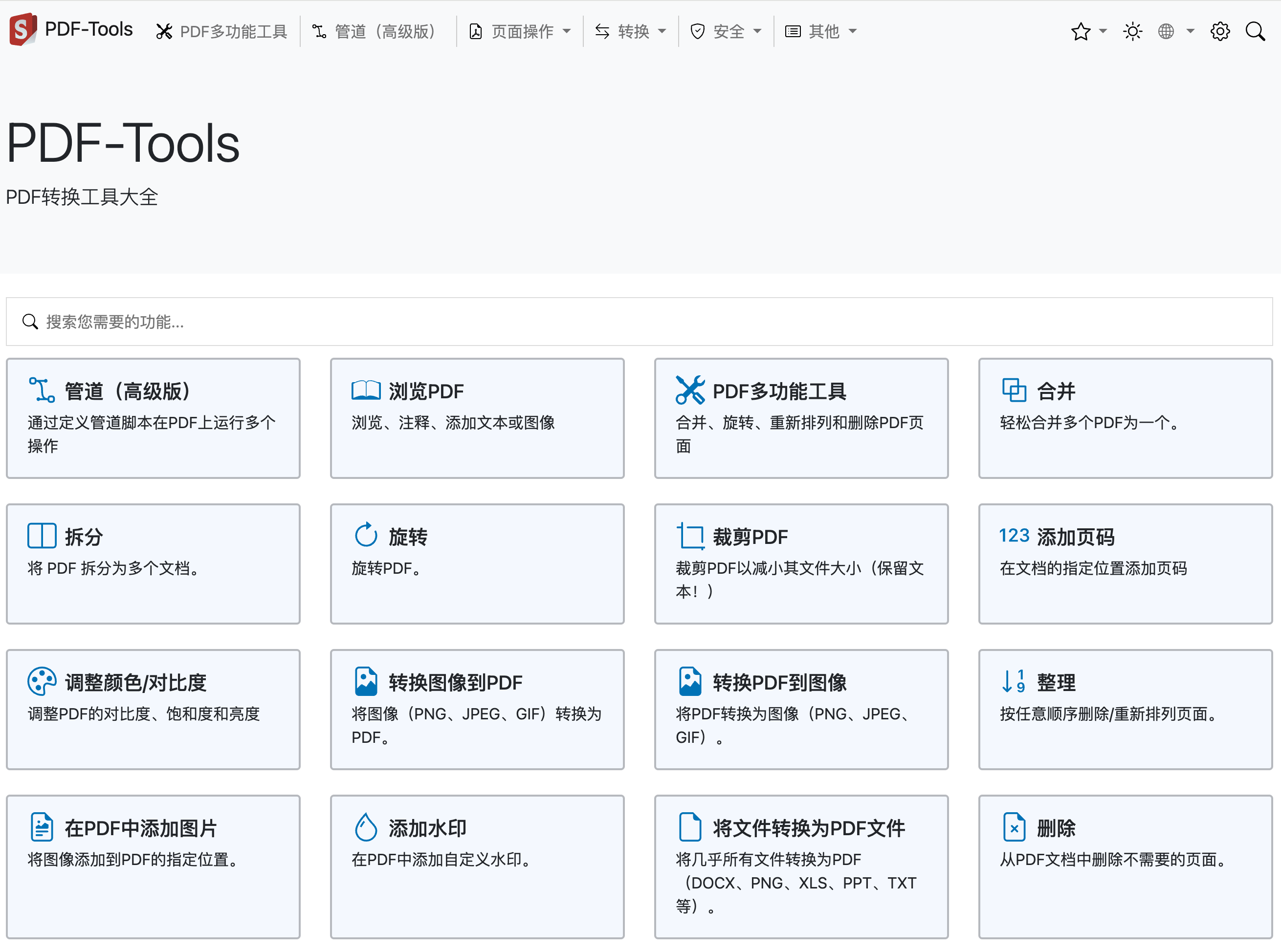
Task: Click the 浏览PDF book icon
Action: 366,390
